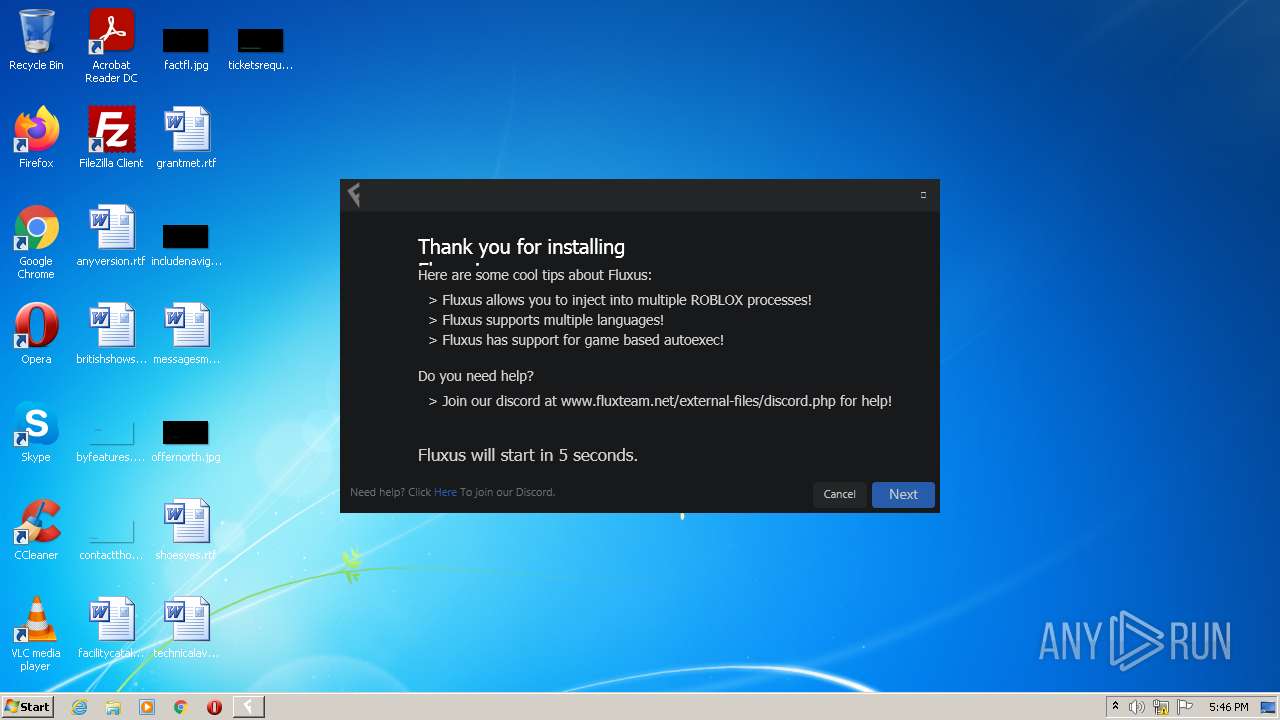Launch Firefox from desktop
This screenshot has height=720, width=1280.
pos(36,138)
